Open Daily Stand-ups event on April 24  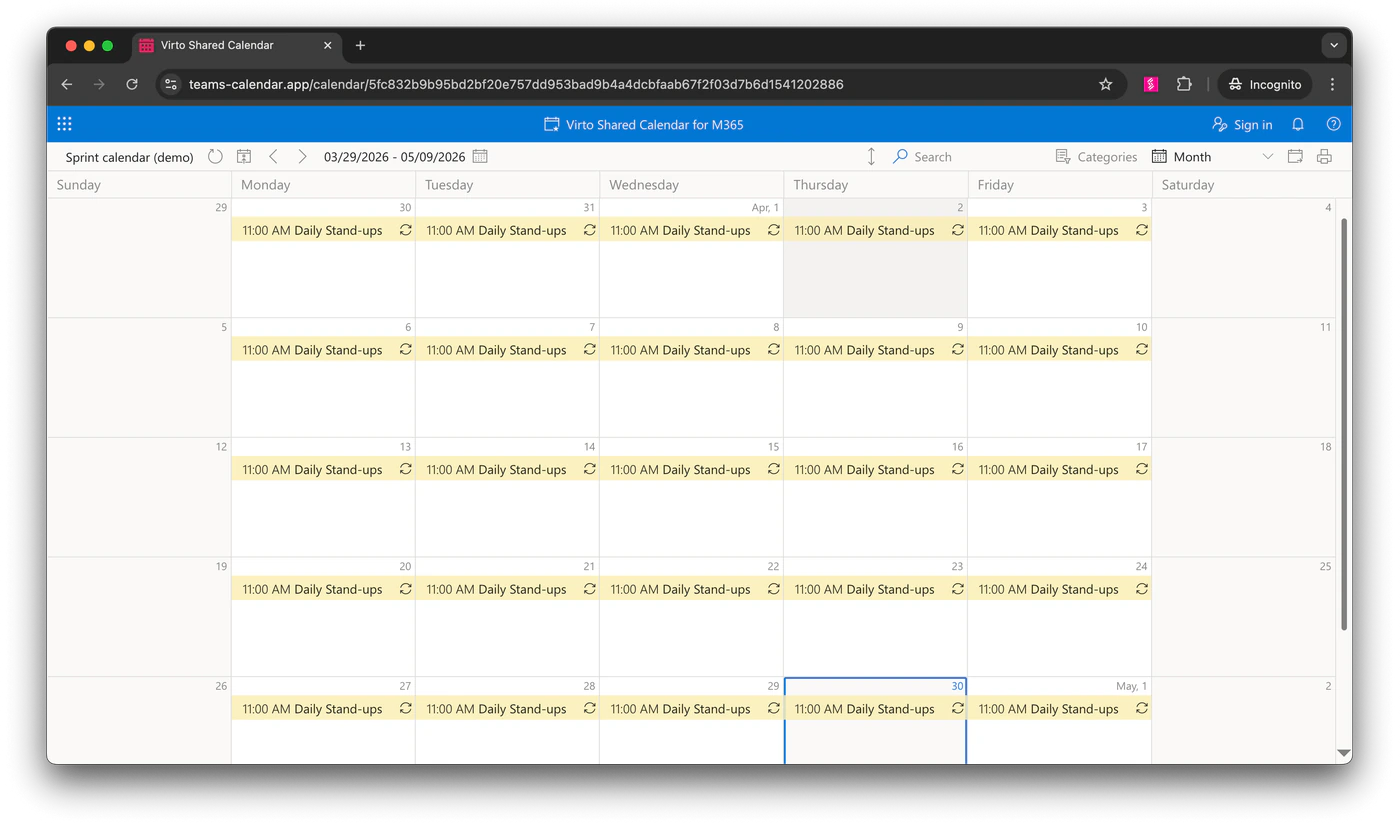coord(1059,589)
